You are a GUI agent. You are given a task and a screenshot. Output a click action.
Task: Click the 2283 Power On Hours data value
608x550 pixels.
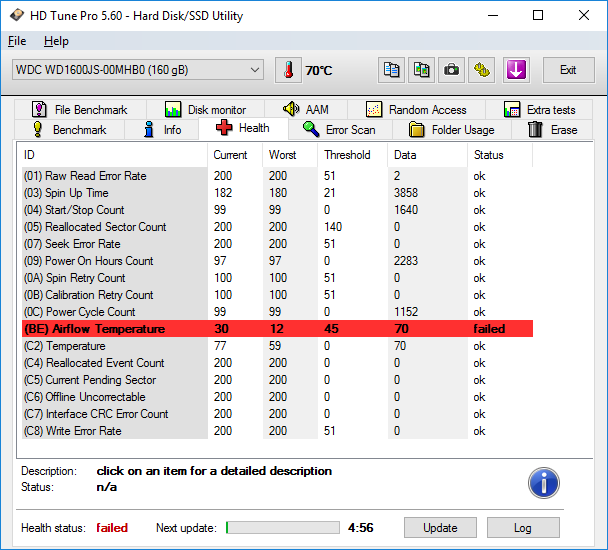coord(406,261)
